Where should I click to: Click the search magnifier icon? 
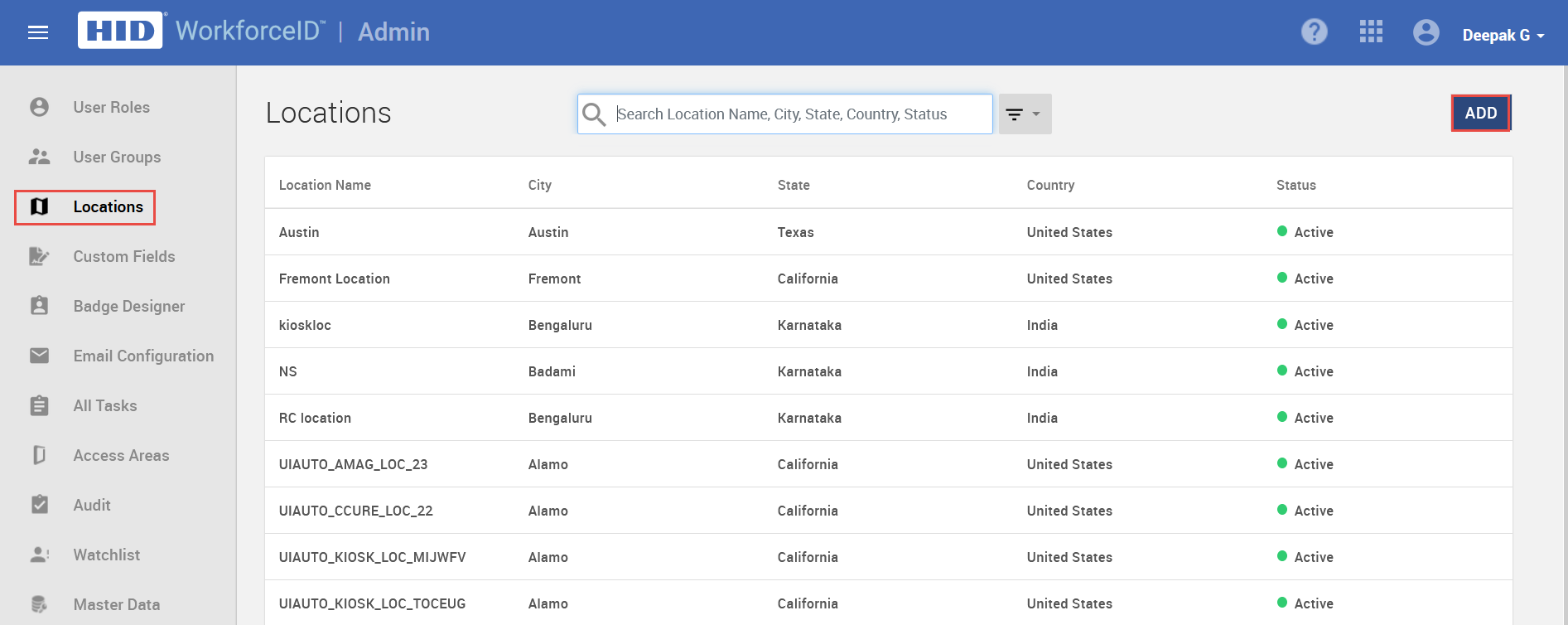[x=594, y=114]
